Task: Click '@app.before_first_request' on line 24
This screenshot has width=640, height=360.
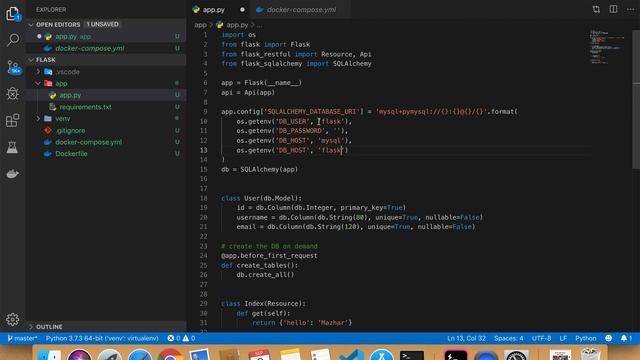Action: click(269, 256)
